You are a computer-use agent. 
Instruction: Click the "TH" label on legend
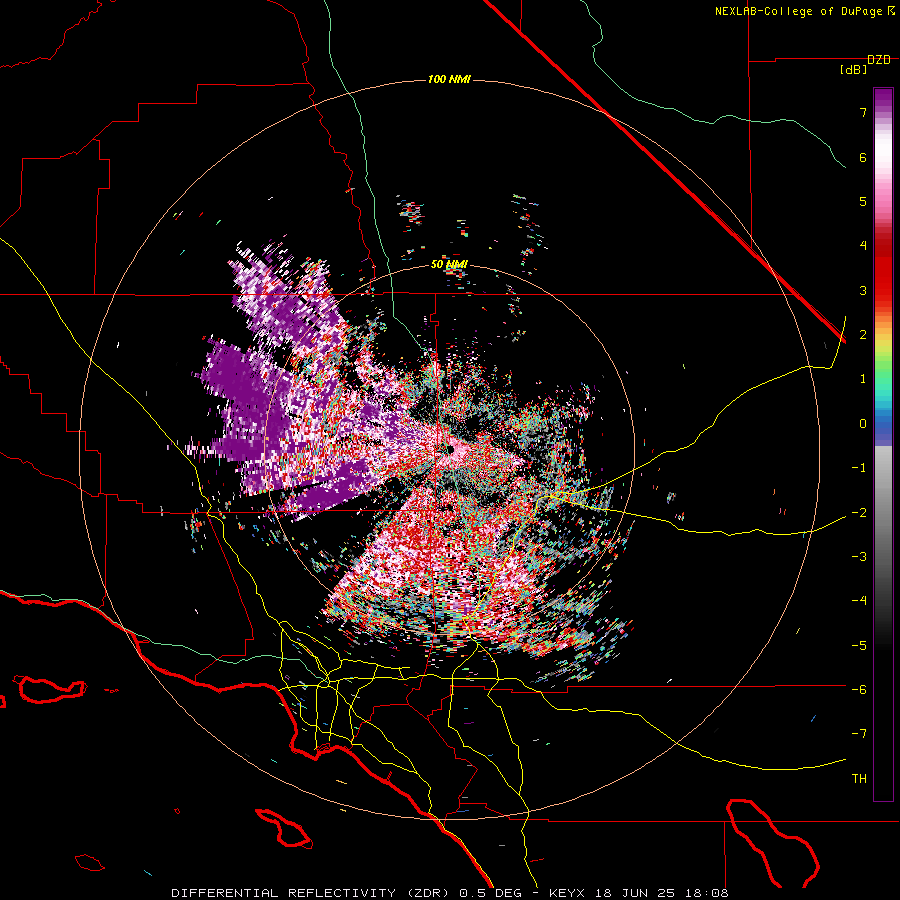tap(859, 779)
